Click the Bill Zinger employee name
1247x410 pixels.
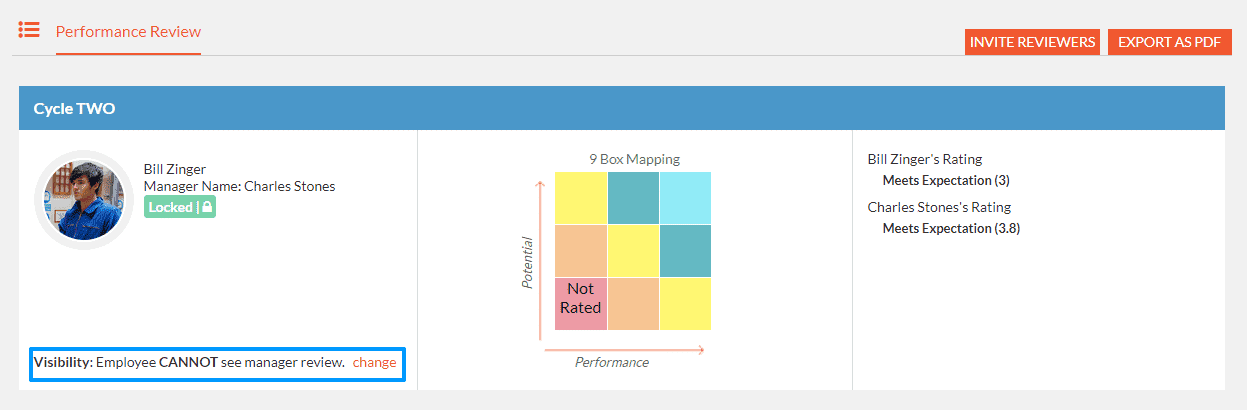(x=175, y=169)
